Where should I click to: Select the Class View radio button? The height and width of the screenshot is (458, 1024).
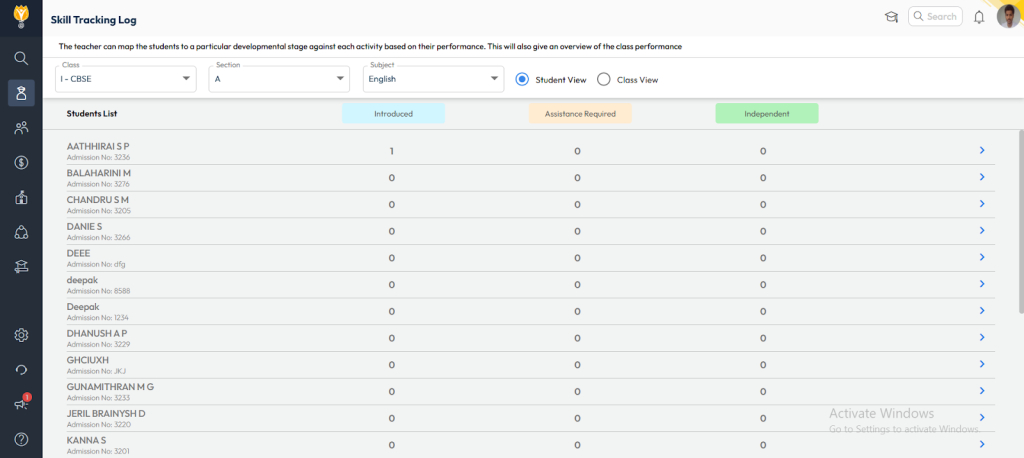pos(603,80)
